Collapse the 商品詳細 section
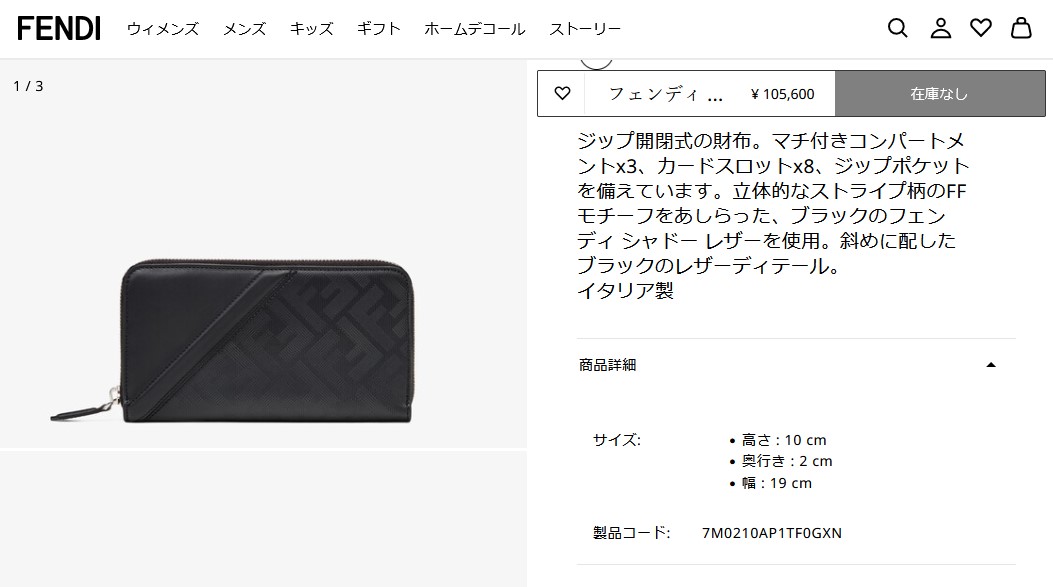1053x587 pixels. tap(796, 365)
